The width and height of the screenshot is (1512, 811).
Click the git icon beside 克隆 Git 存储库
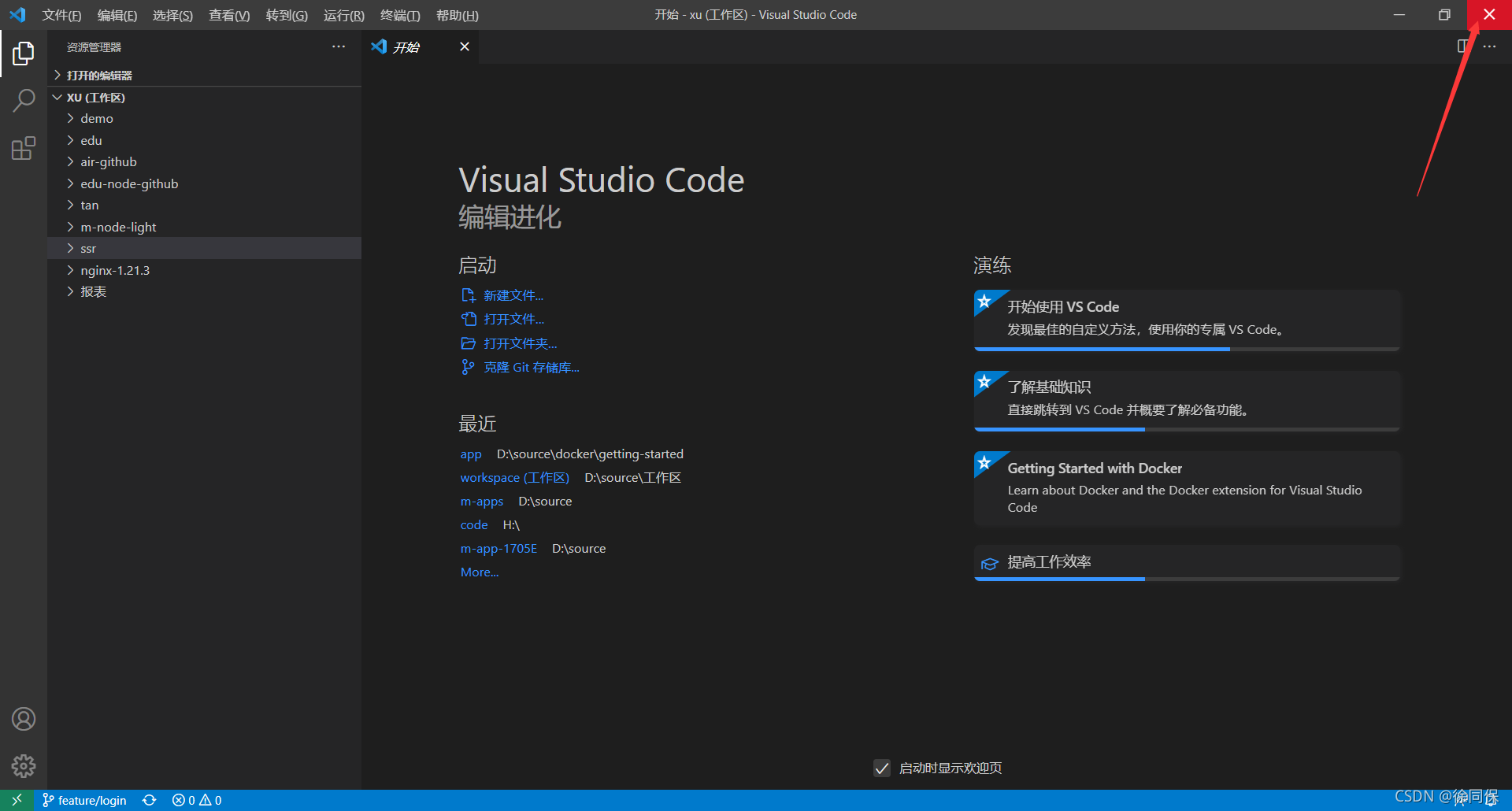[469, 367]
